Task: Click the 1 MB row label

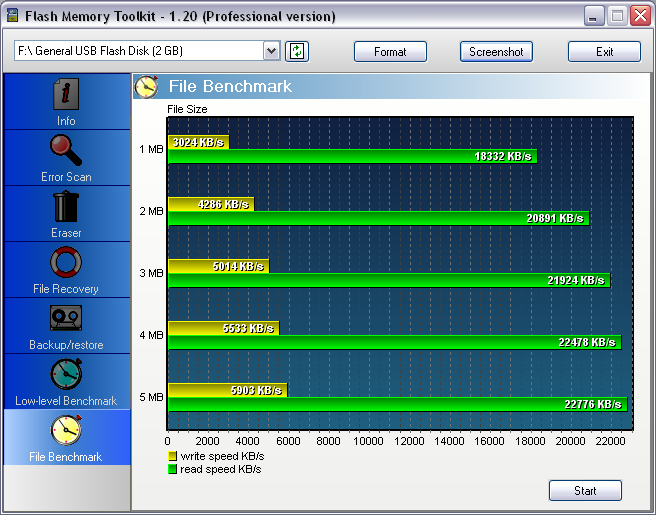Action: coord(151,149)
